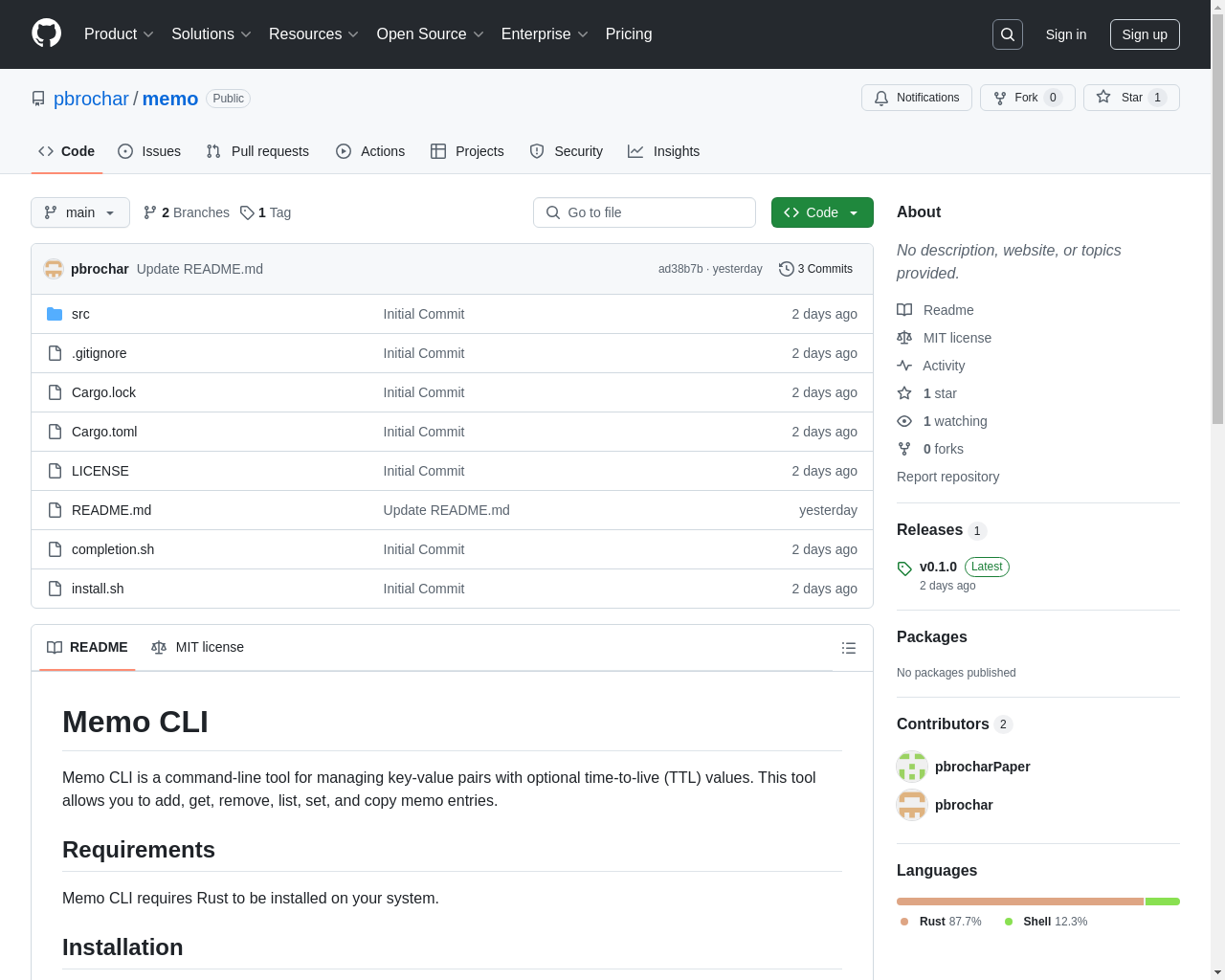1225x980 pixels.
Task: Click the Sign up button
Action: point(1145,34)
